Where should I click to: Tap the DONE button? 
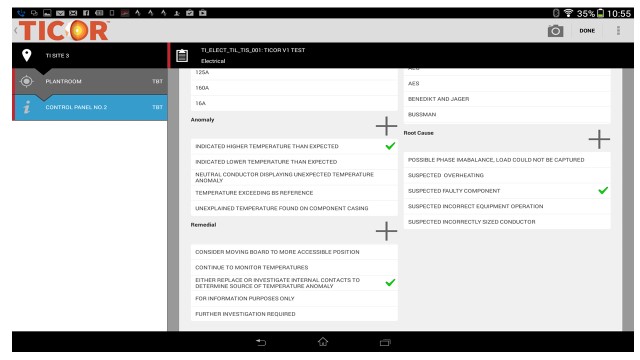click(x=587, y=31)
